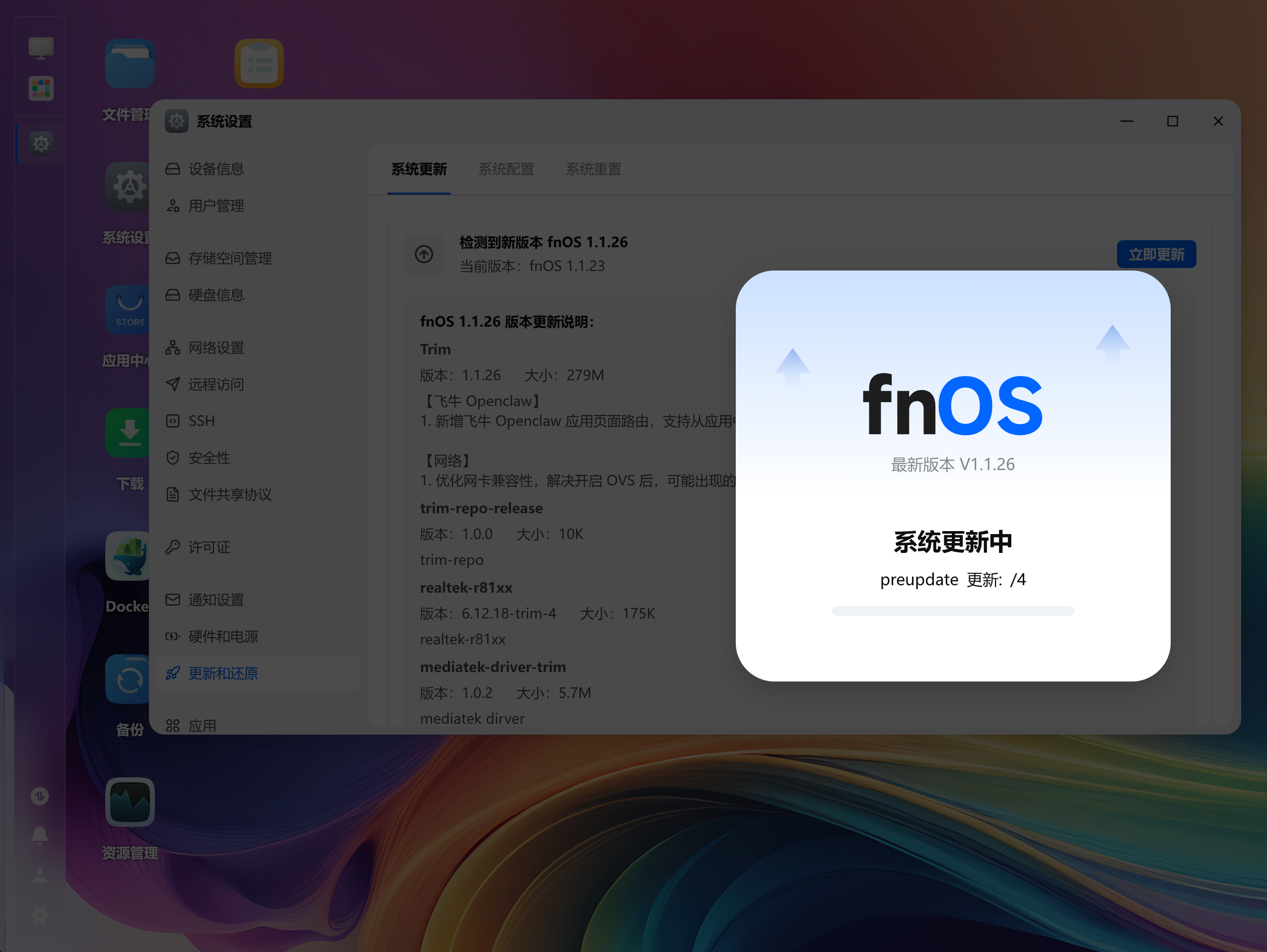This screenshot has height=952, width=1267.
Task: Click the fnOS 1.1.26 版本更新说明 heading
Action: click(x=507, y=322)
